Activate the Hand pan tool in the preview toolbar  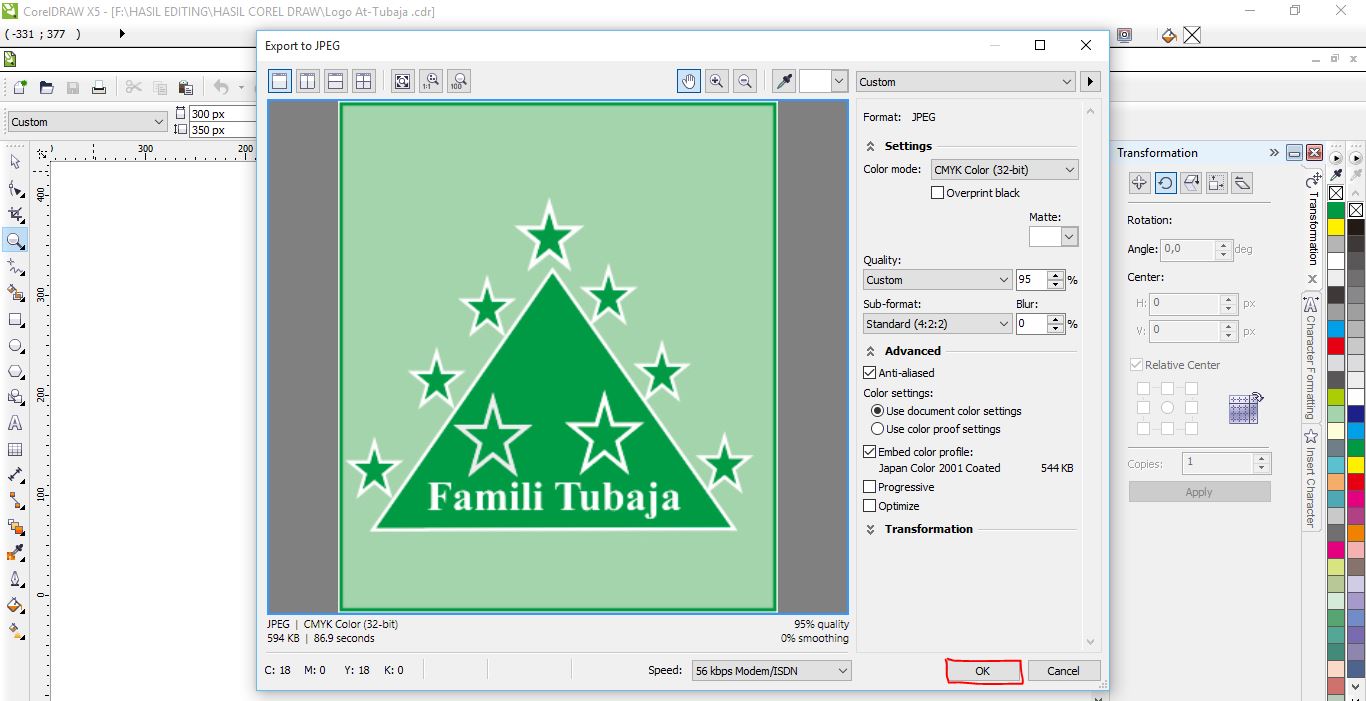689,81
